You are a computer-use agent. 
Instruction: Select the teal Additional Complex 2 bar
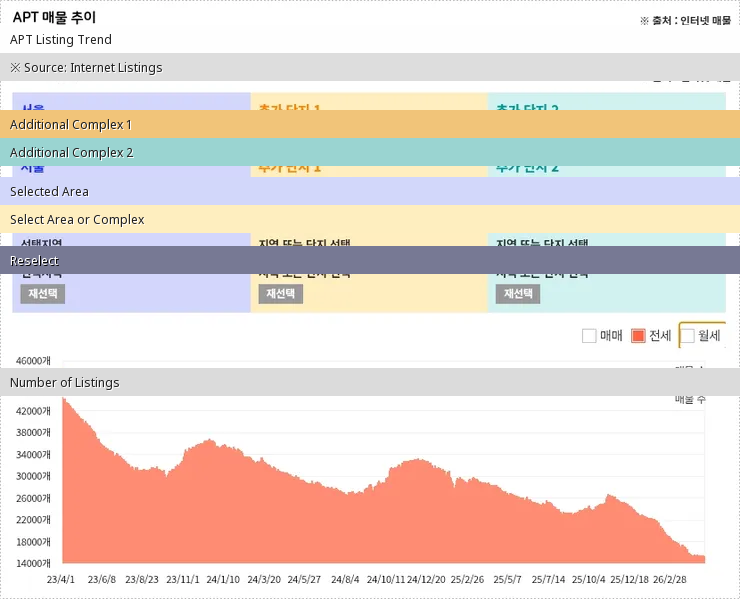tap(370, 152)
